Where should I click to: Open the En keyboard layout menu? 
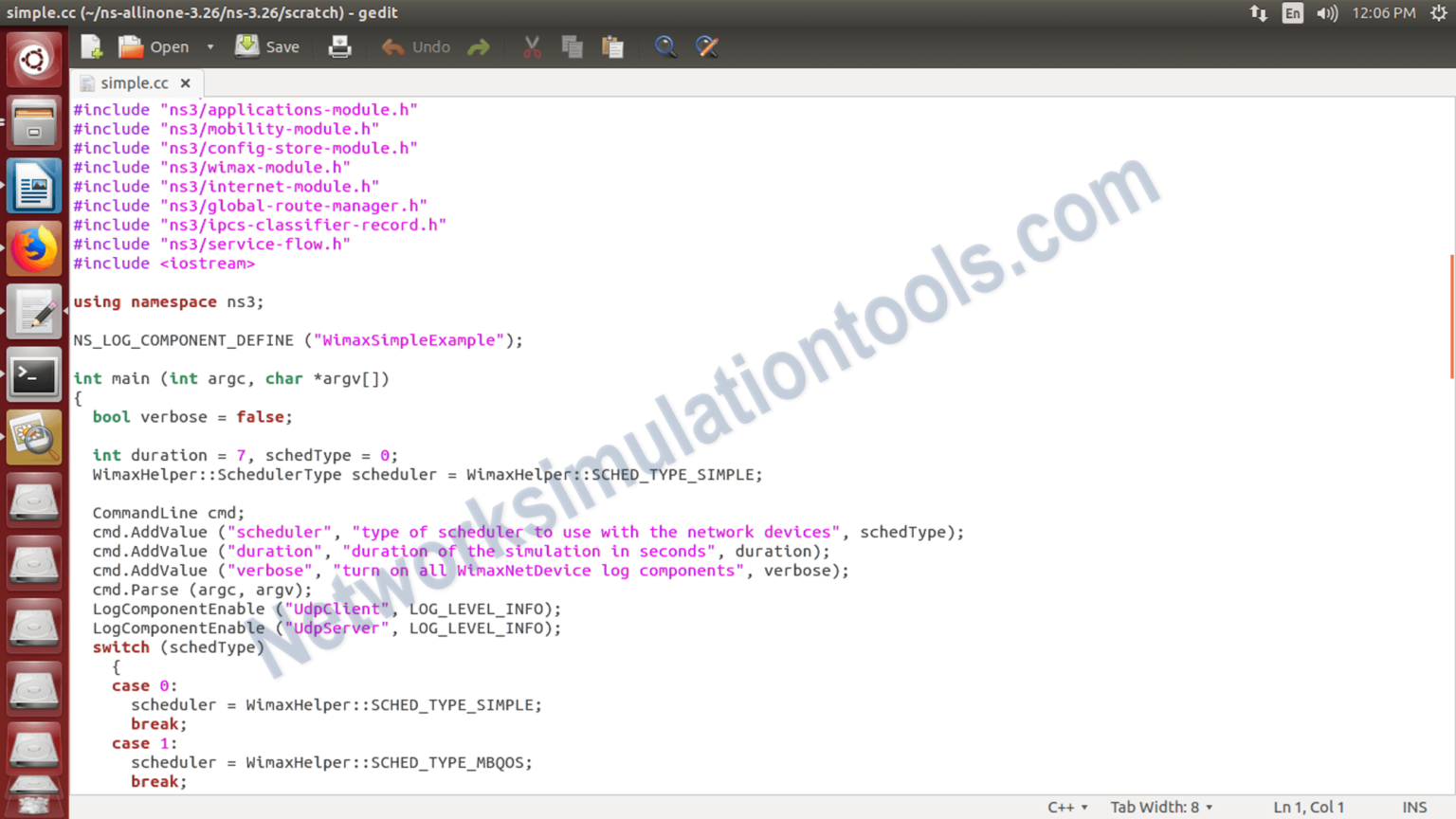coord(1292,13)
